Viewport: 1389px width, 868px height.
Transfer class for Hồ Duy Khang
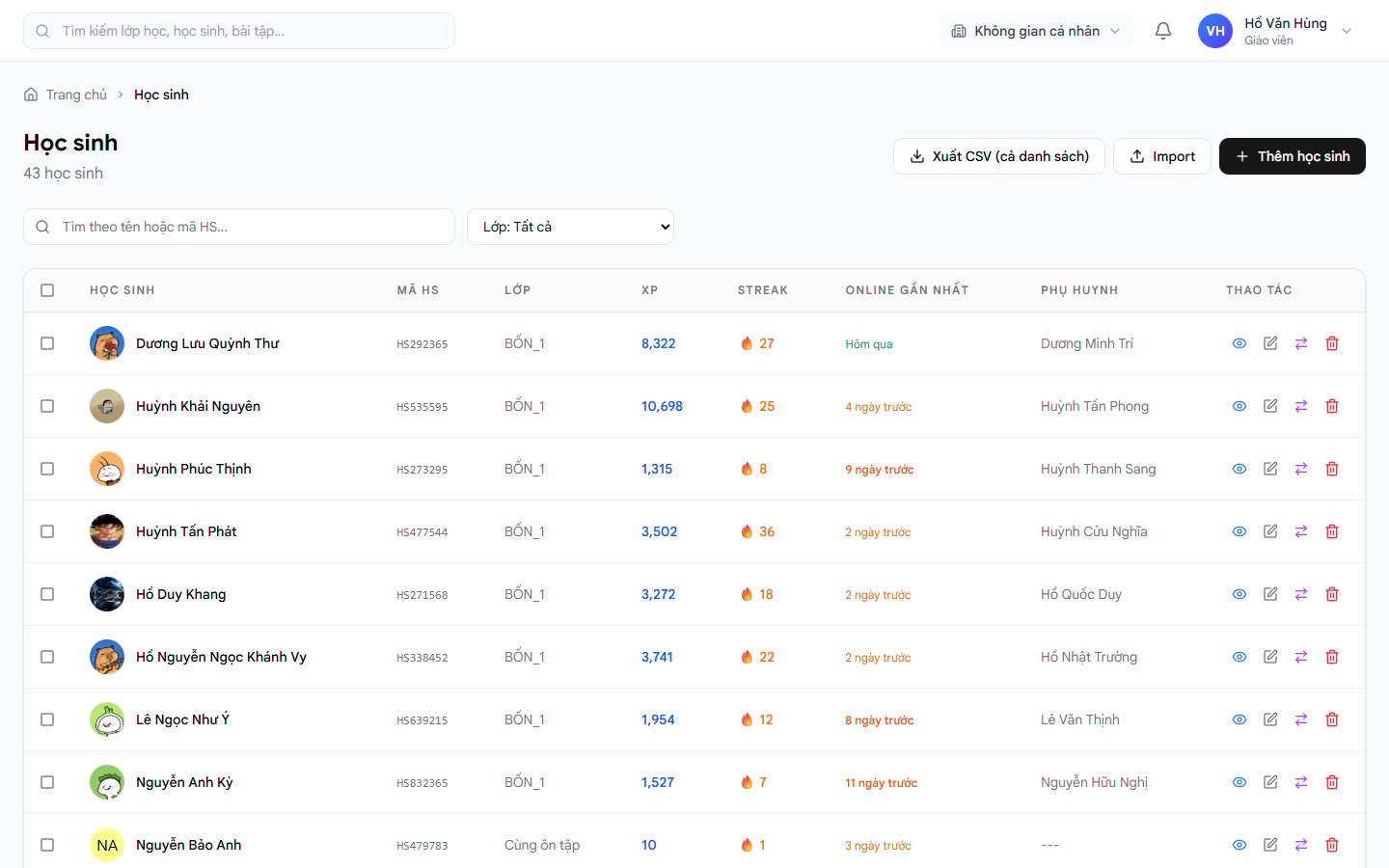pos(1301,594)
